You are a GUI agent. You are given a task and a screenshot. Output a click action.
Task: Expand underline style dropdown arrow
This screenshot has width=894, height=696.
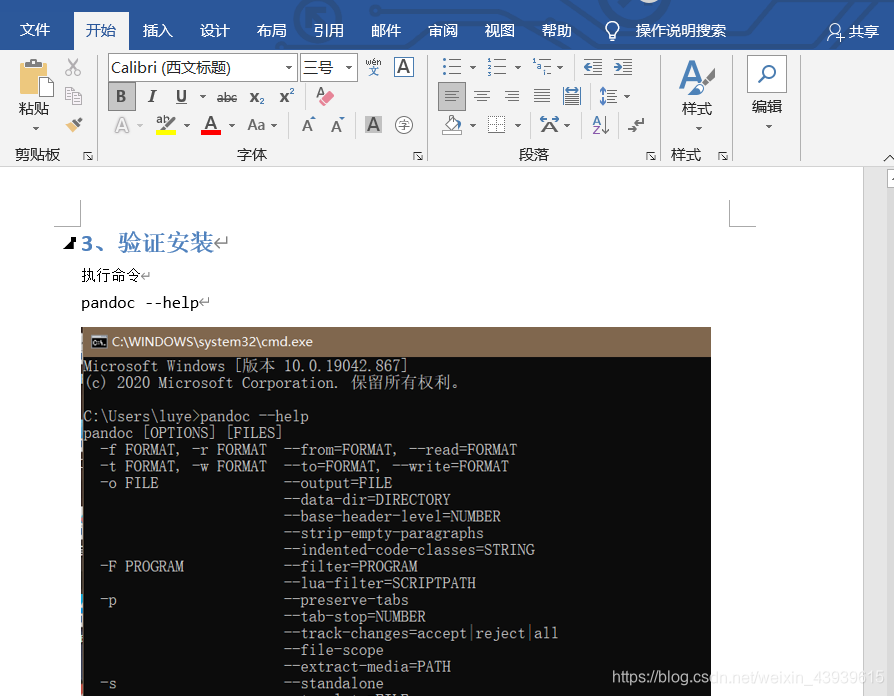(202, 96)
